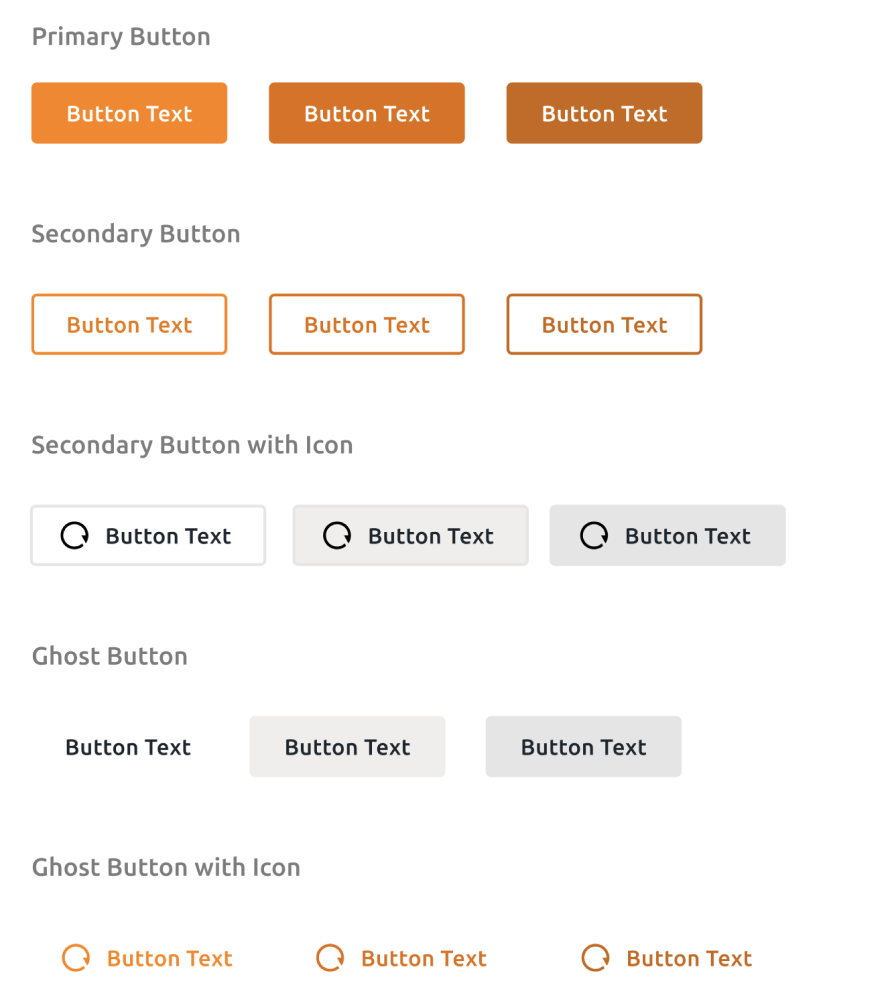The height and width of the screenshot is (982, 890).
Task: Click the 'Button Text' label in white icon button
Action: tap(168, 536)
